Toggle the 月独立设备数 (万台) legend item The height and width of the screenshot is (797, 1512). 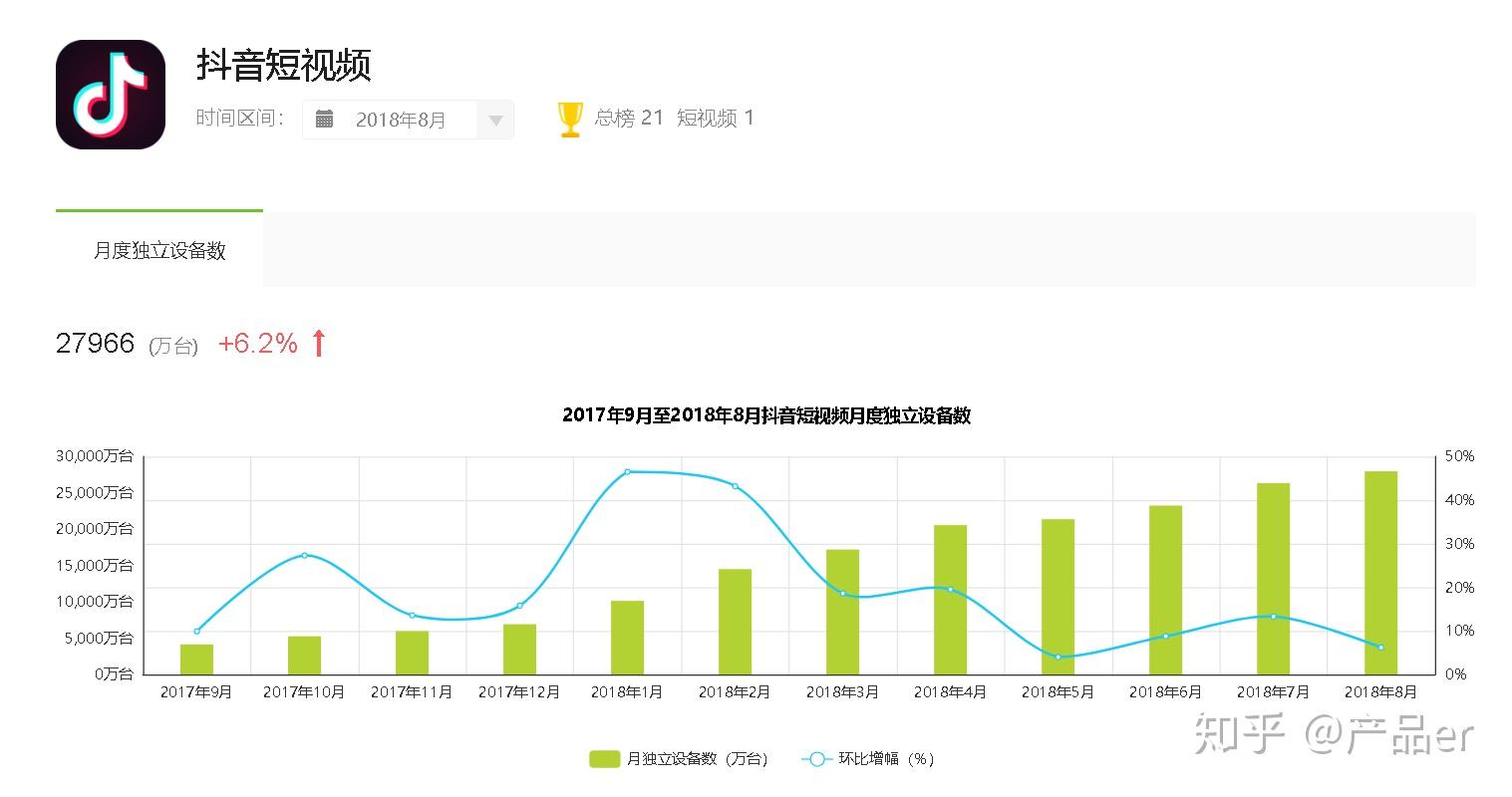[x=680, y=759]
